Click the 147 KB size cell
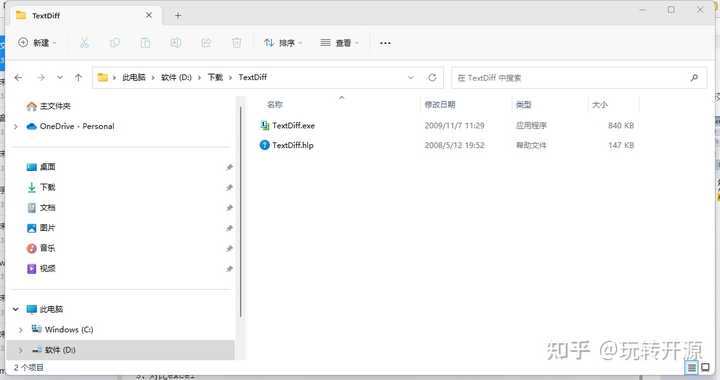Viewport: 720px width, 380px height. (621, 145)
